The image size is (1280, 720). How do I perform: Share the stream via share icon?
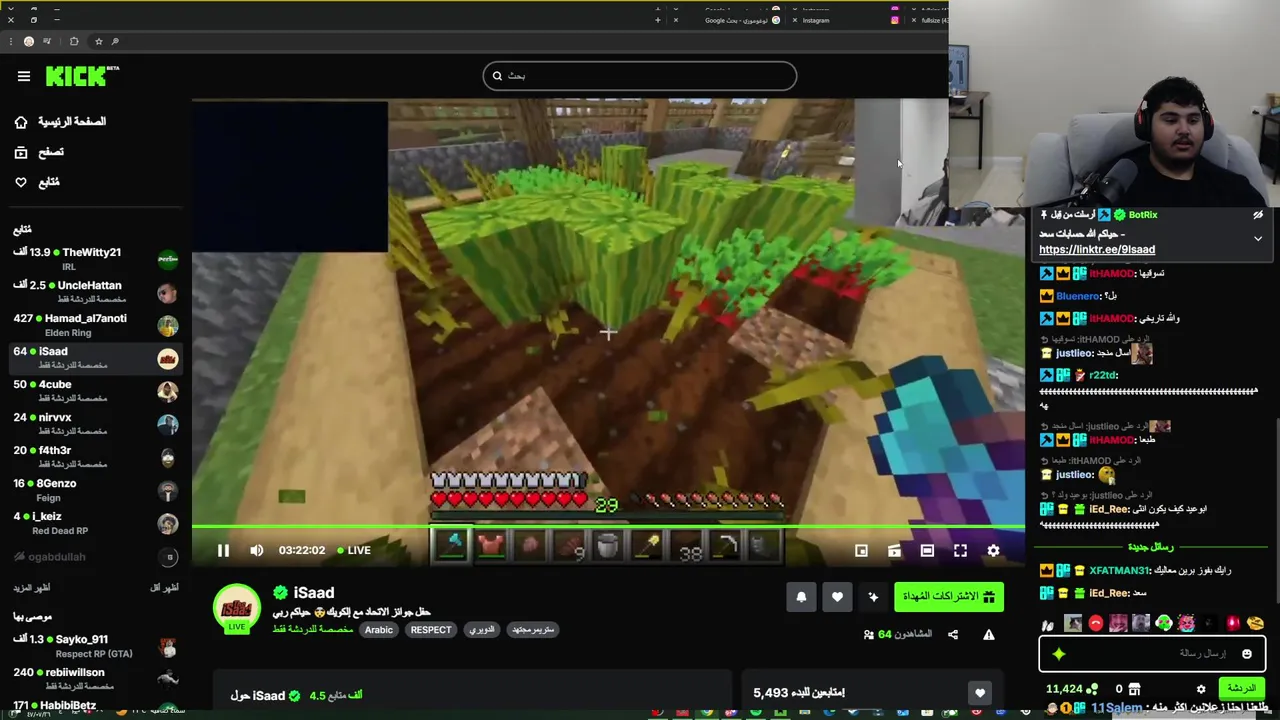[953, 634]
